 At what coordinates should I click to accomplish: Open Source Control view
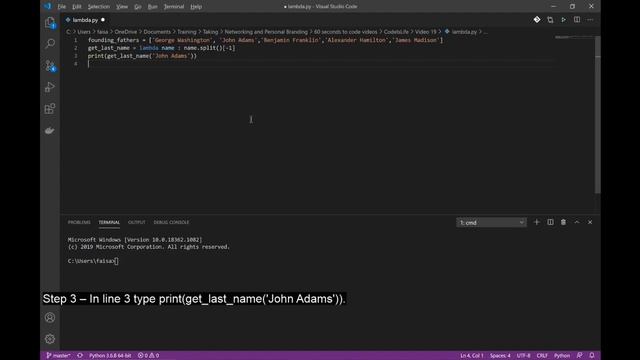coord(50,66)
